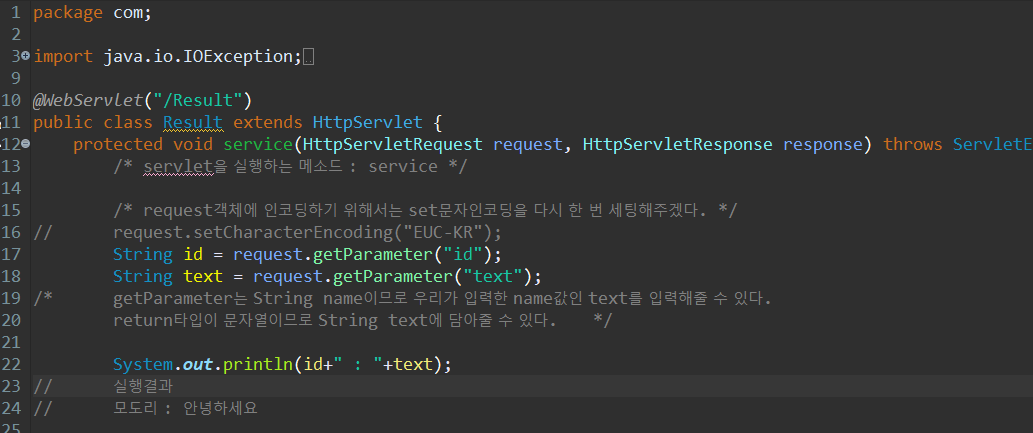Click the 'request' parameter on line 12

click(x=527, y=144)
